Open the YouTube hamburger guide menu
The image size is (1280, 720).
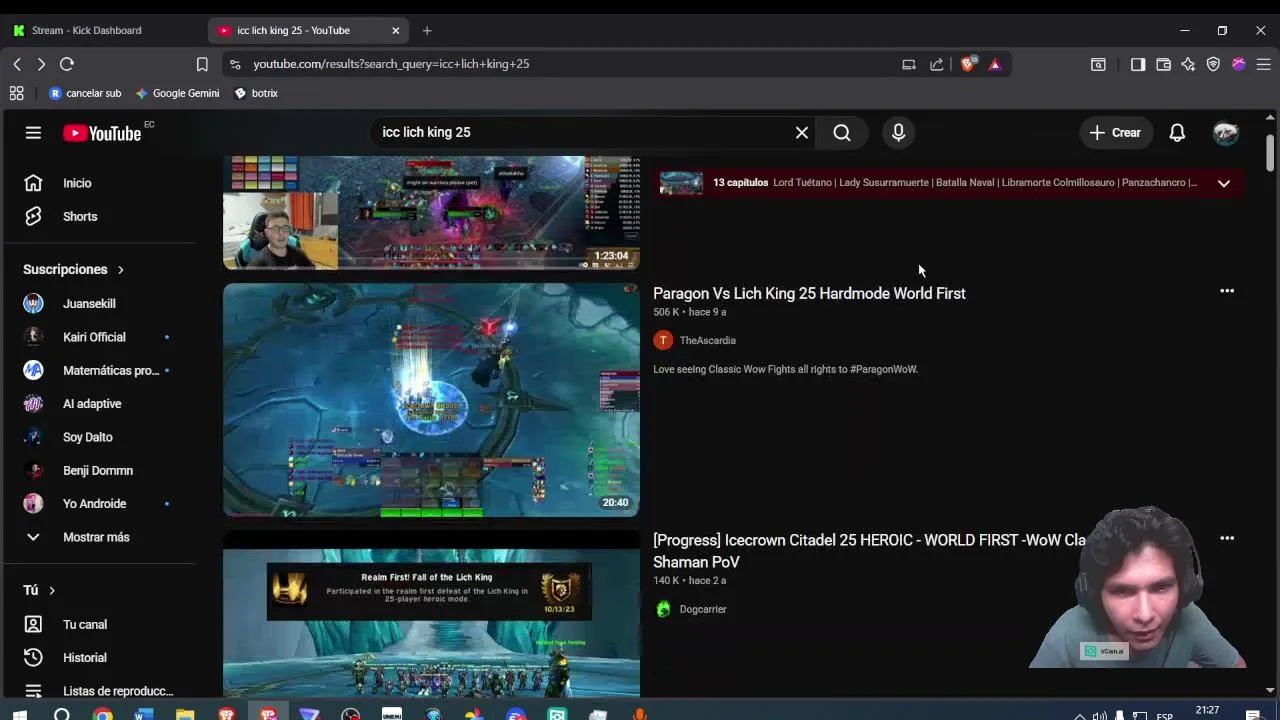pos(33,132)
